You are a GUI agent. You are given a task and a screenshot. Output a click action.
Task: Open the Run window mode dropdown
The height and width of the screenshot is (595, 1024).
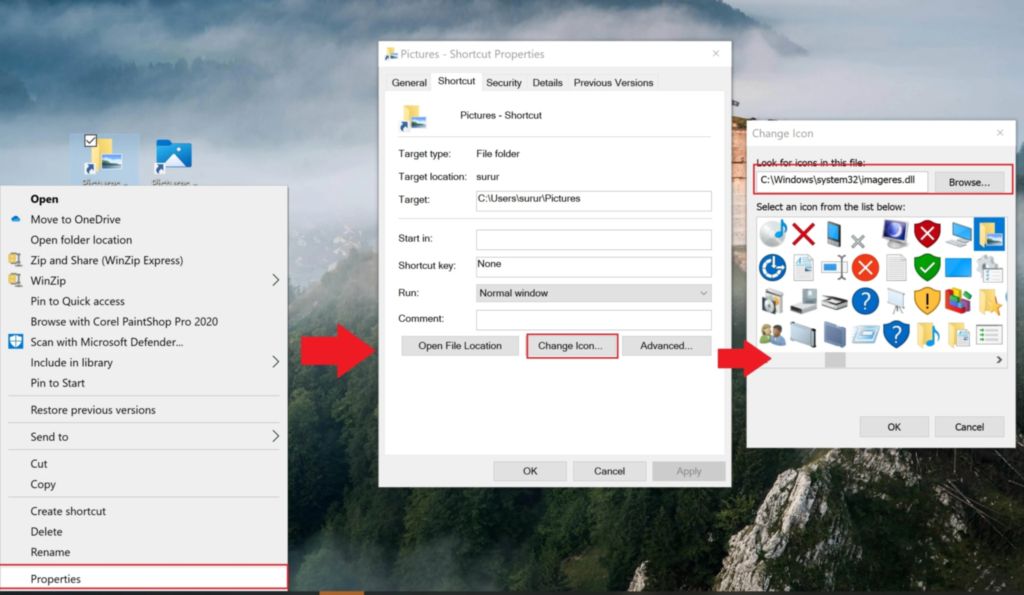click(x=593, y=293)
